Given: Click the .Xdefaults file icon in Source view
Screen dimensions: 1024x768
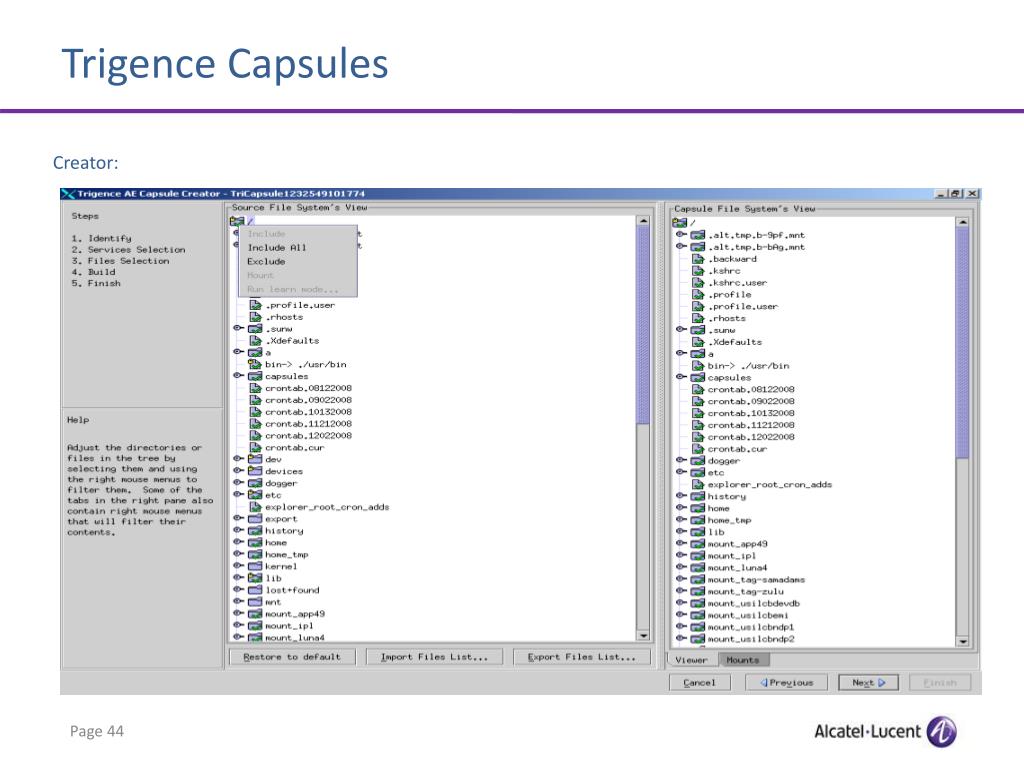Looking at the screenshot, I should point(256,340).
